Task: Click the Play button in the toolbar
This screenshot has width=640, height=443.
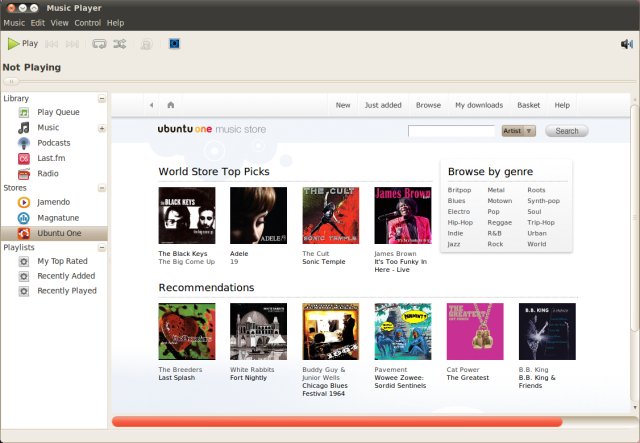Action: (x=22, y=44)
